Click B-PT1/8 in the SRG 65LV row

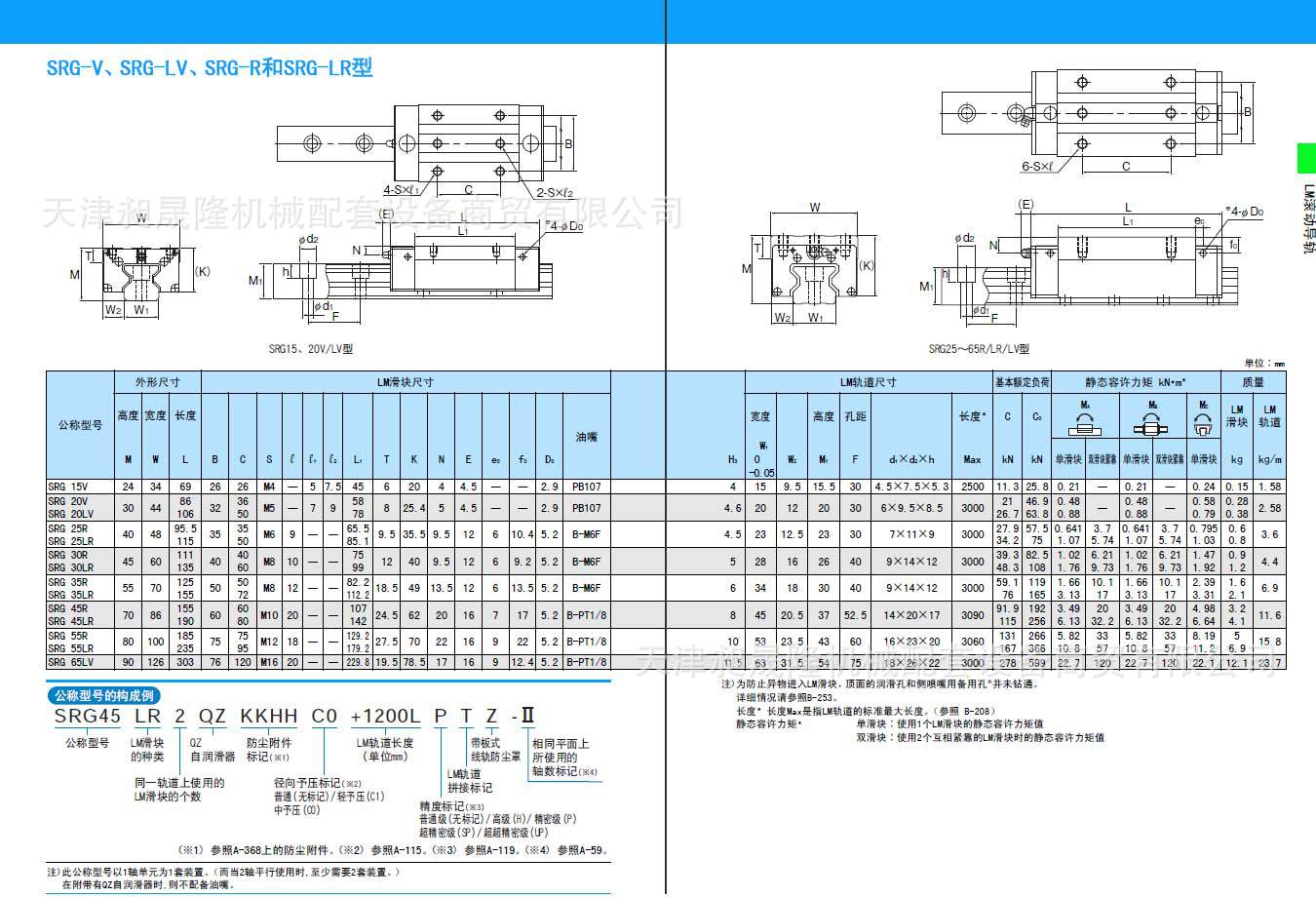[586, 661]
